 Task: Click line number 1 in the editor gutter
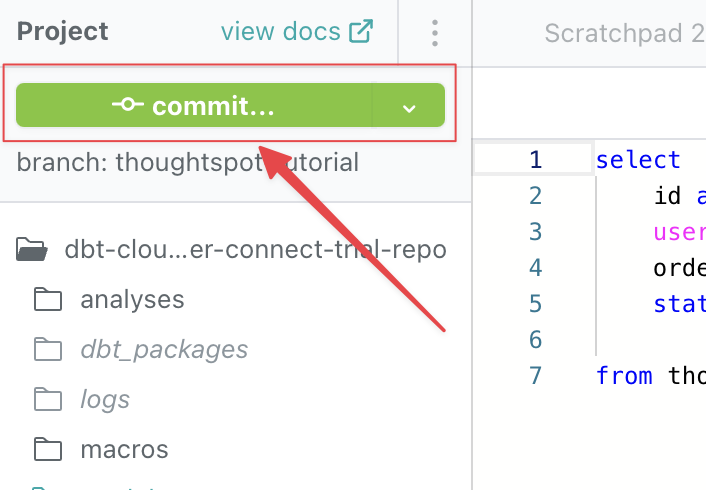(534, 159)
